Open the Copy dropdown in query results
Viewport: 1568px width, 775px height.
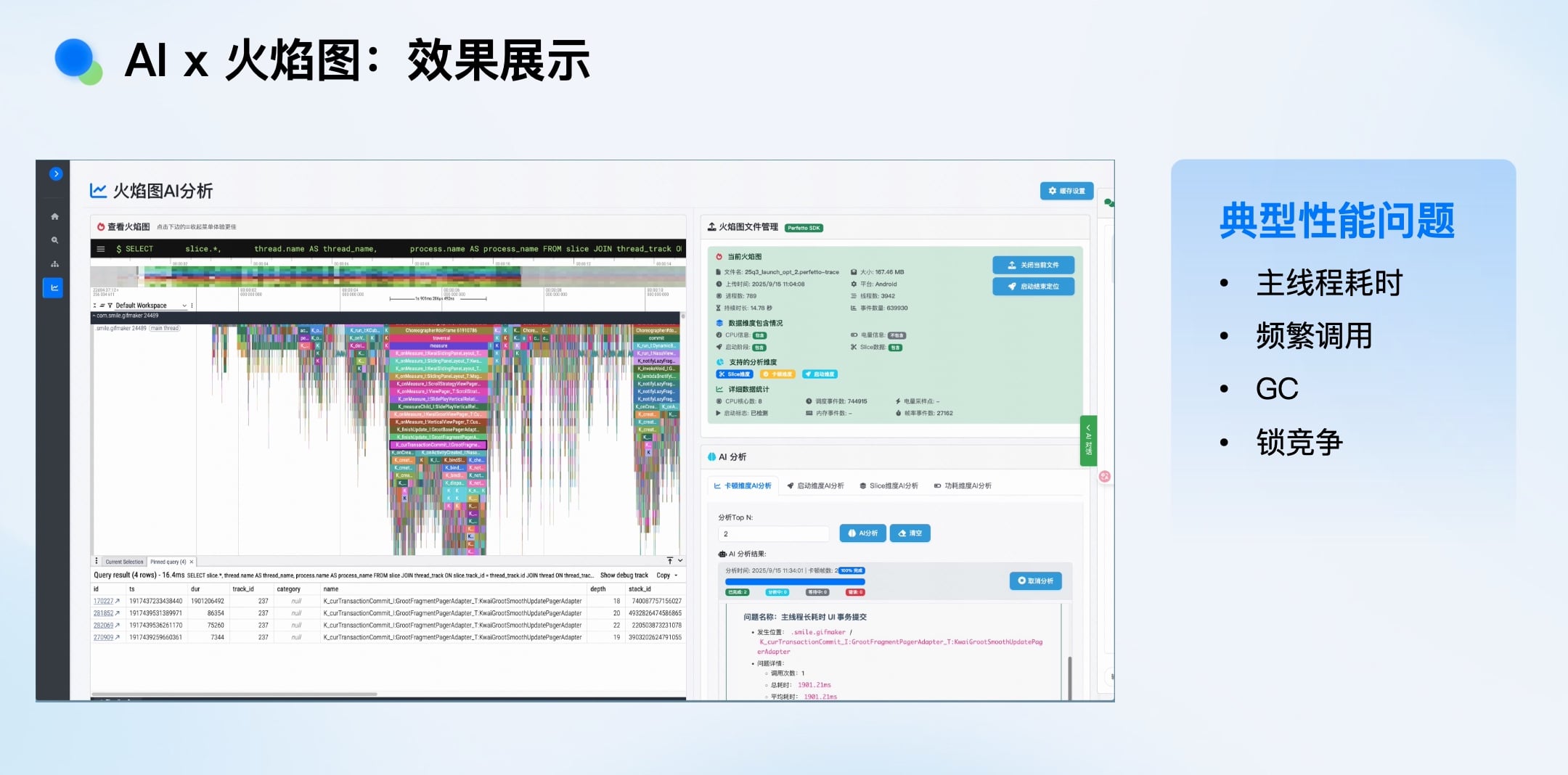coord(666,575)
